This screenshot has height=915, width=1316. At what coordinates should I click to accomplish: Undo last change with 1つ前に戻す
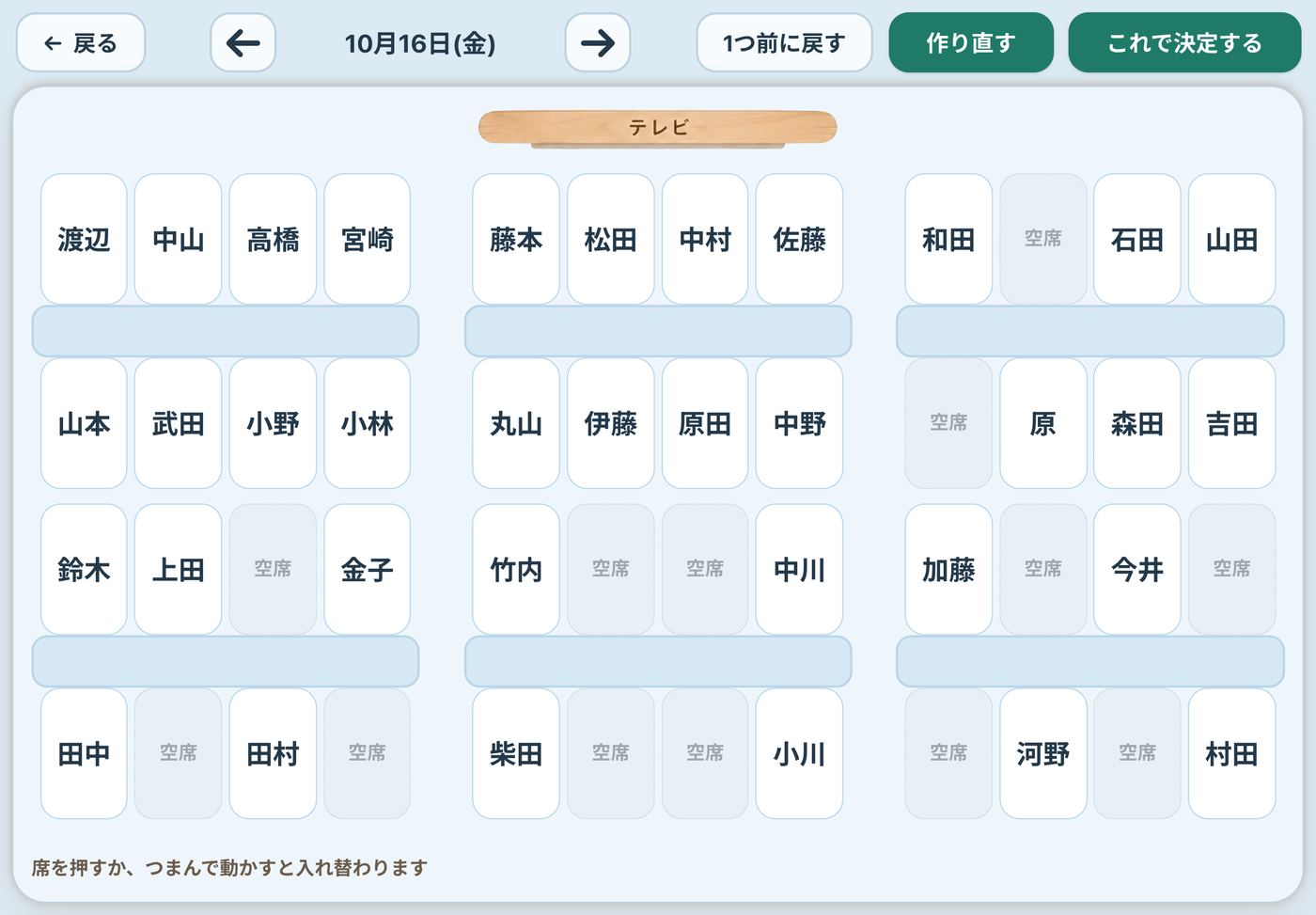tap(784, 42)
